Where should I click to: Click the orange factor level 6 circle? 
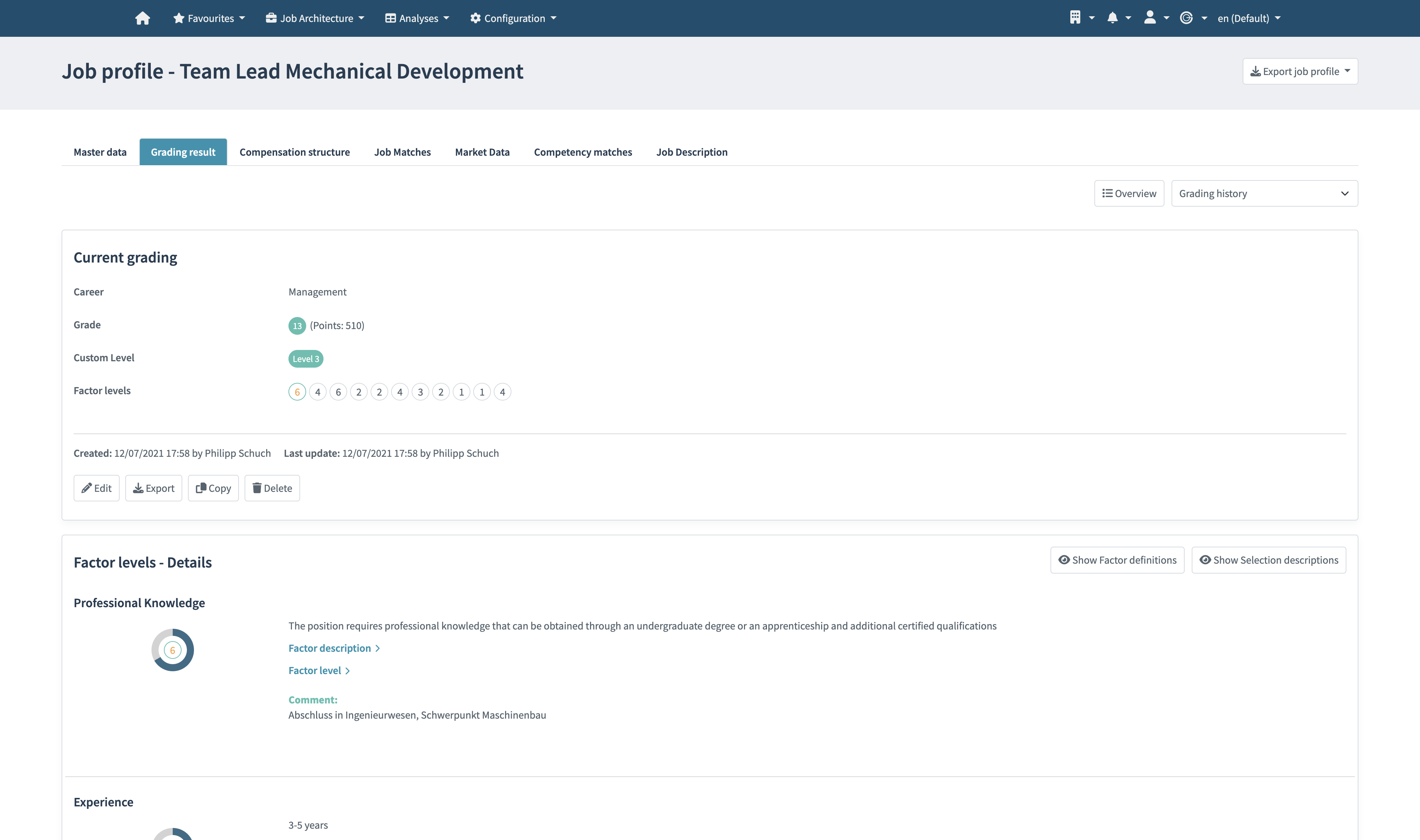(x=297, y=392)
